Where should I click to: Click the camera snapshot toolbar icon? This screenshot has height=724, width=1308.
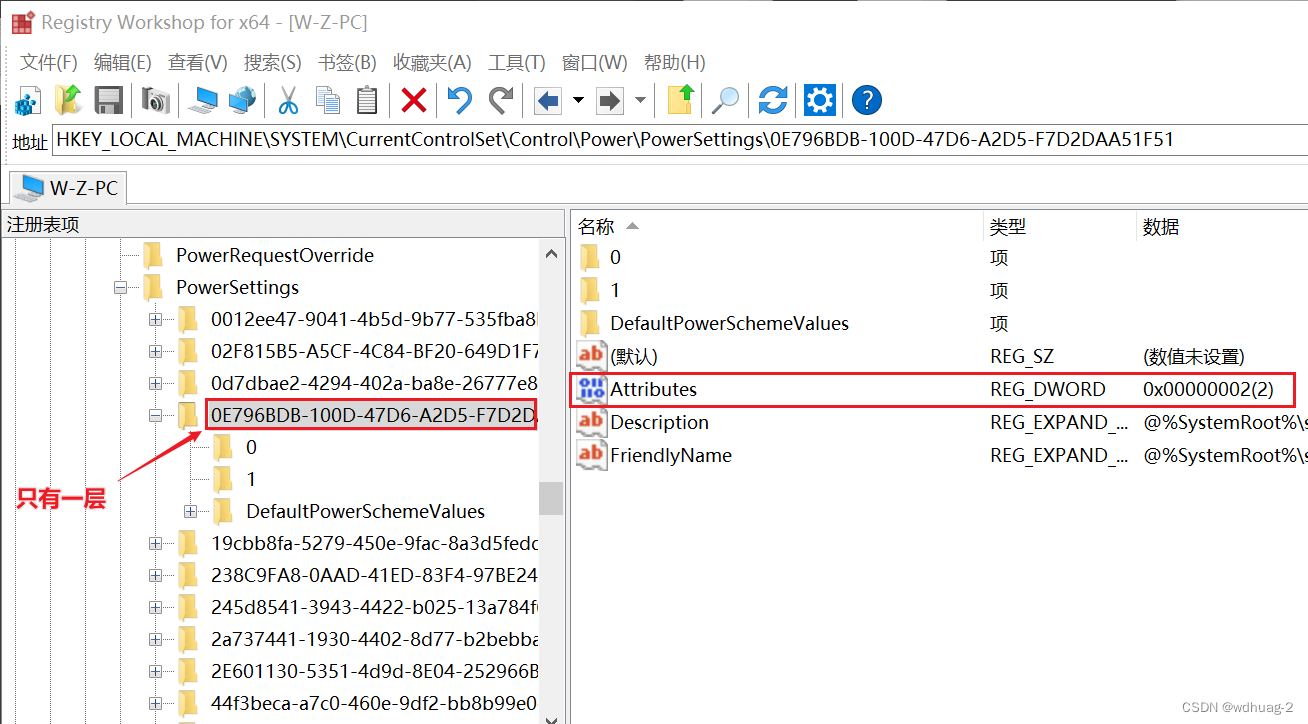pyautogui.click(x=156, y=100)
